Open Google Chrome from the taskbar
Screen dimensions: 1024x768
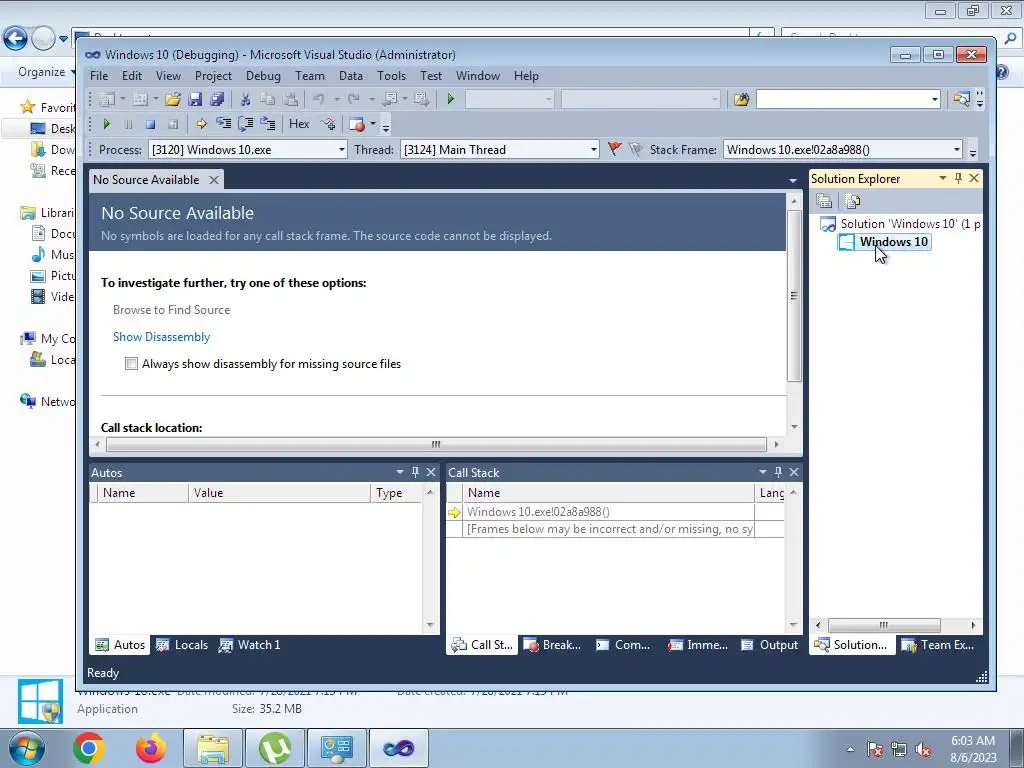click(x=89, y=748)
